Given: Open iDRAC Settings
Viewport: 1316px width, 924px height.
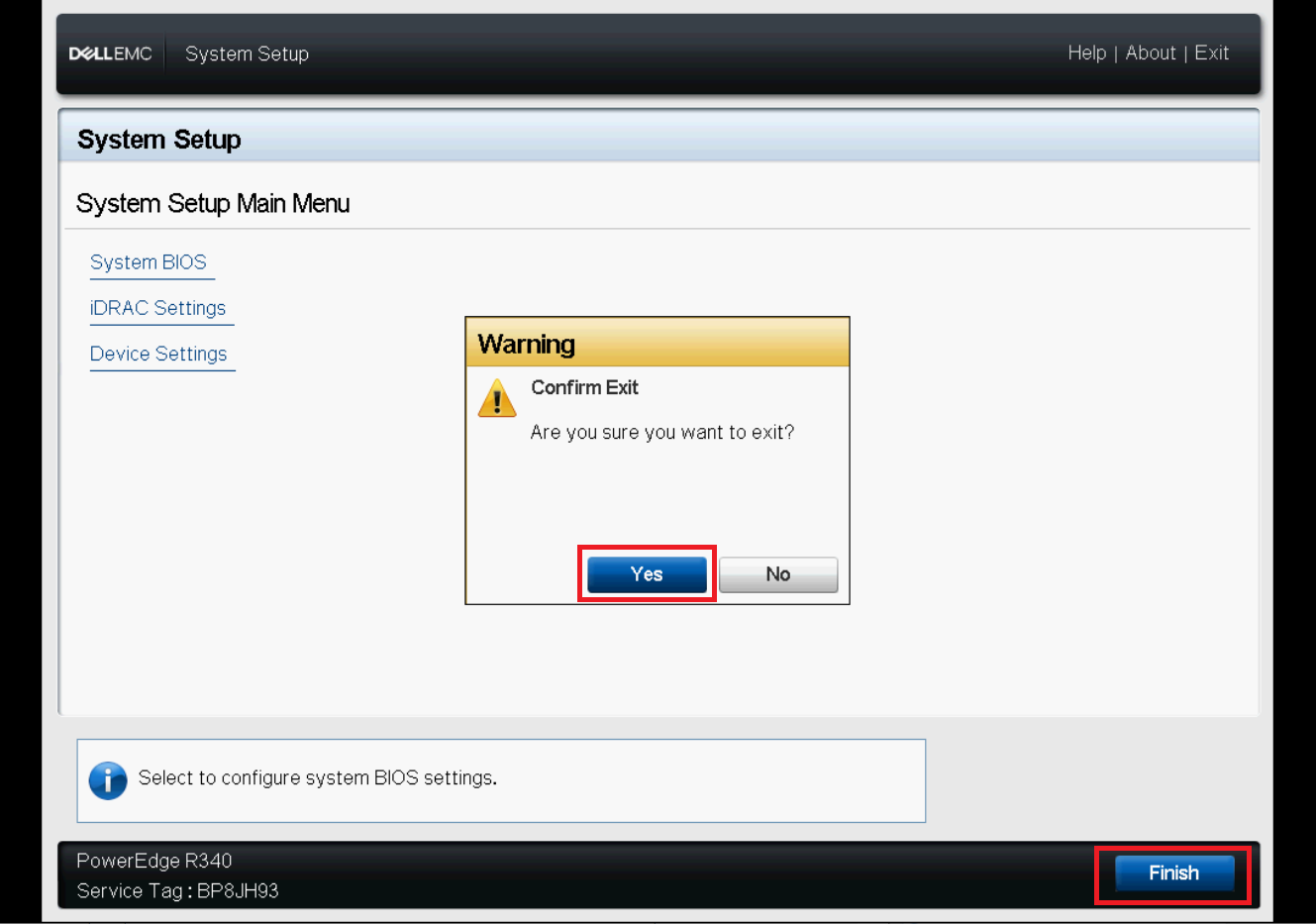Looking at the screenshot, I should tap(157, 308).
